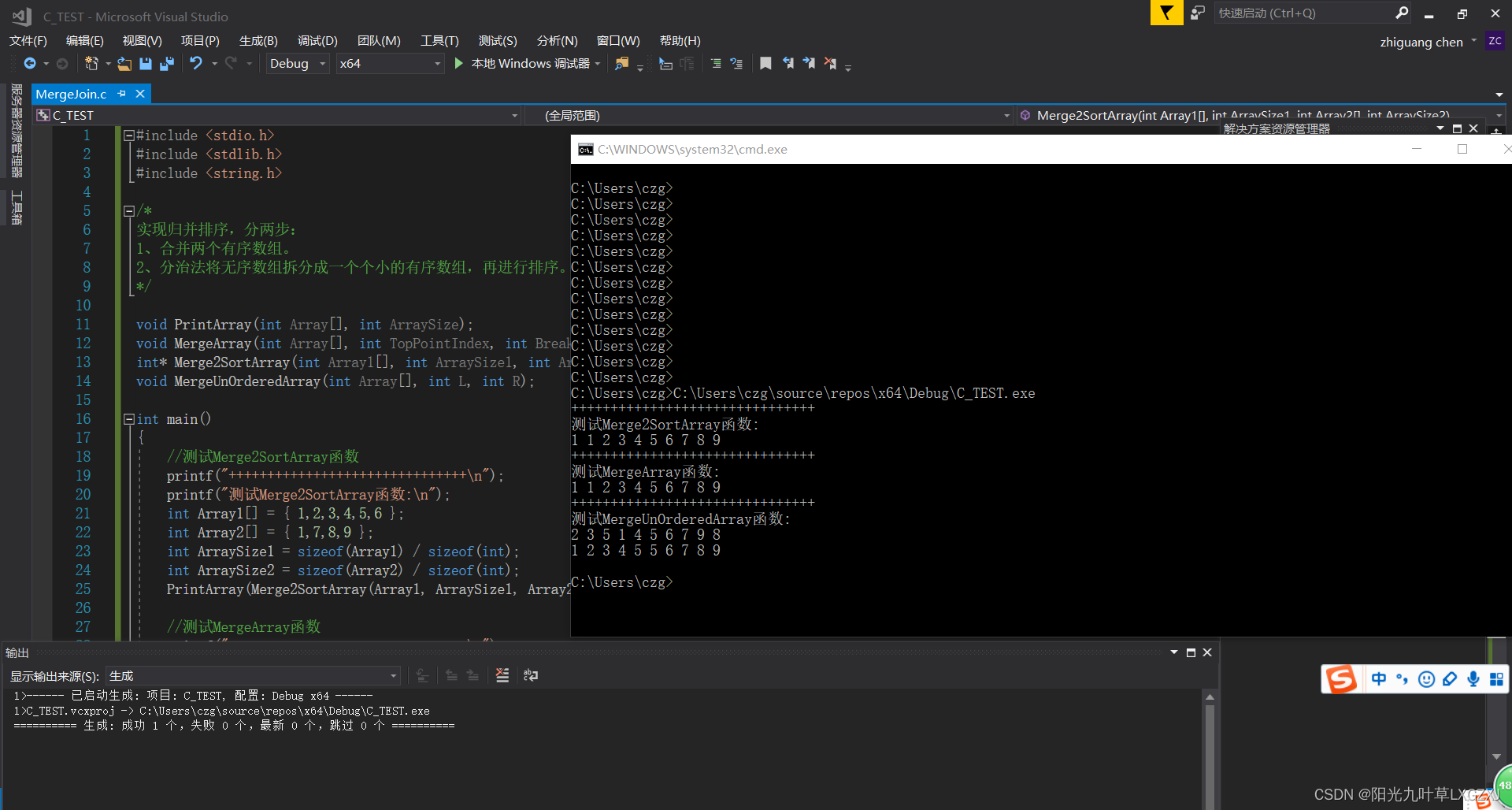
Task: Save the current file with the disk icon
Action: 146,64
